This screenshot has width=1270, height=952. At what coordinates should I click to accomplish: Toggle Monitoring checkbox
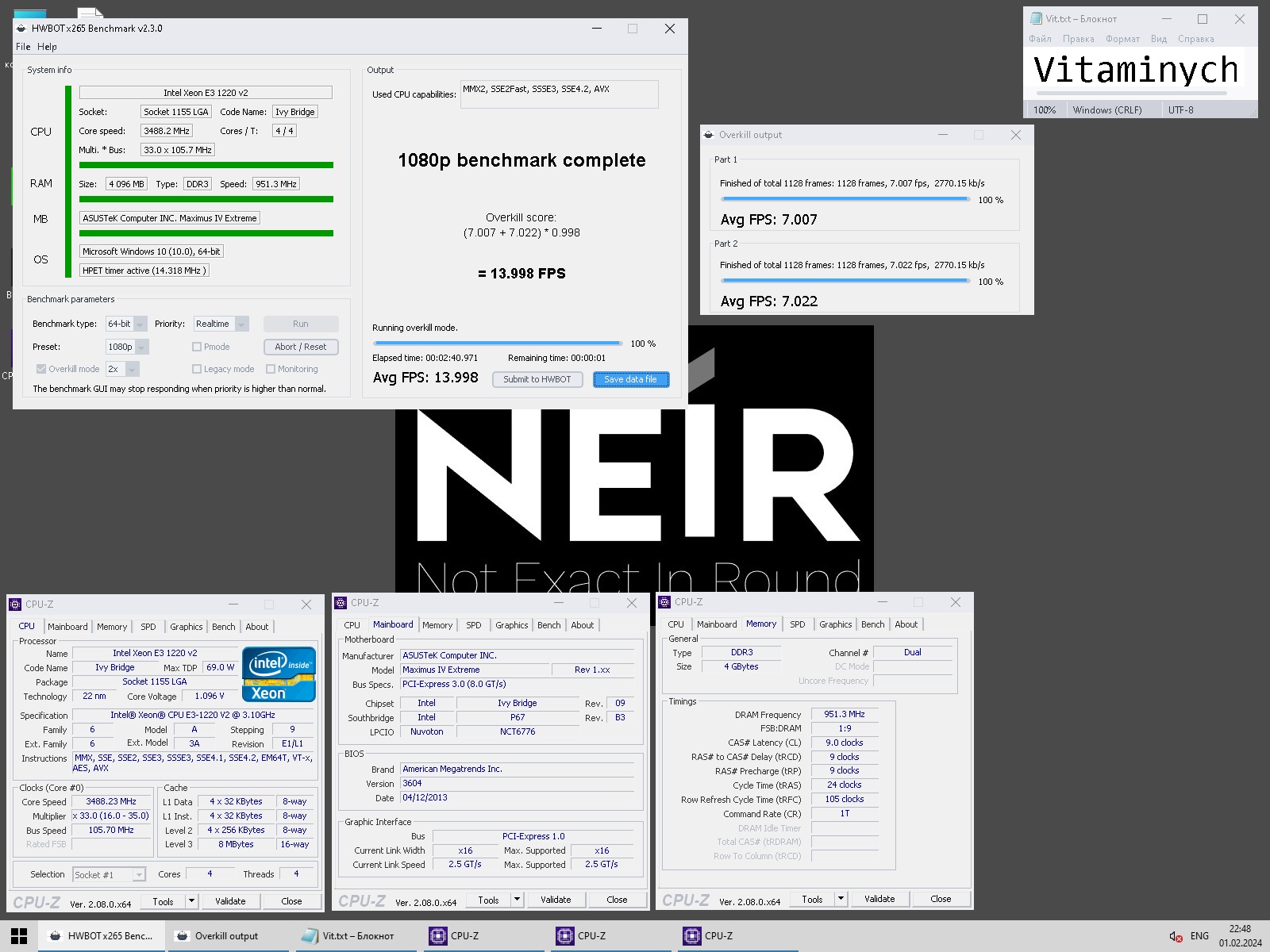coord(271,369)
